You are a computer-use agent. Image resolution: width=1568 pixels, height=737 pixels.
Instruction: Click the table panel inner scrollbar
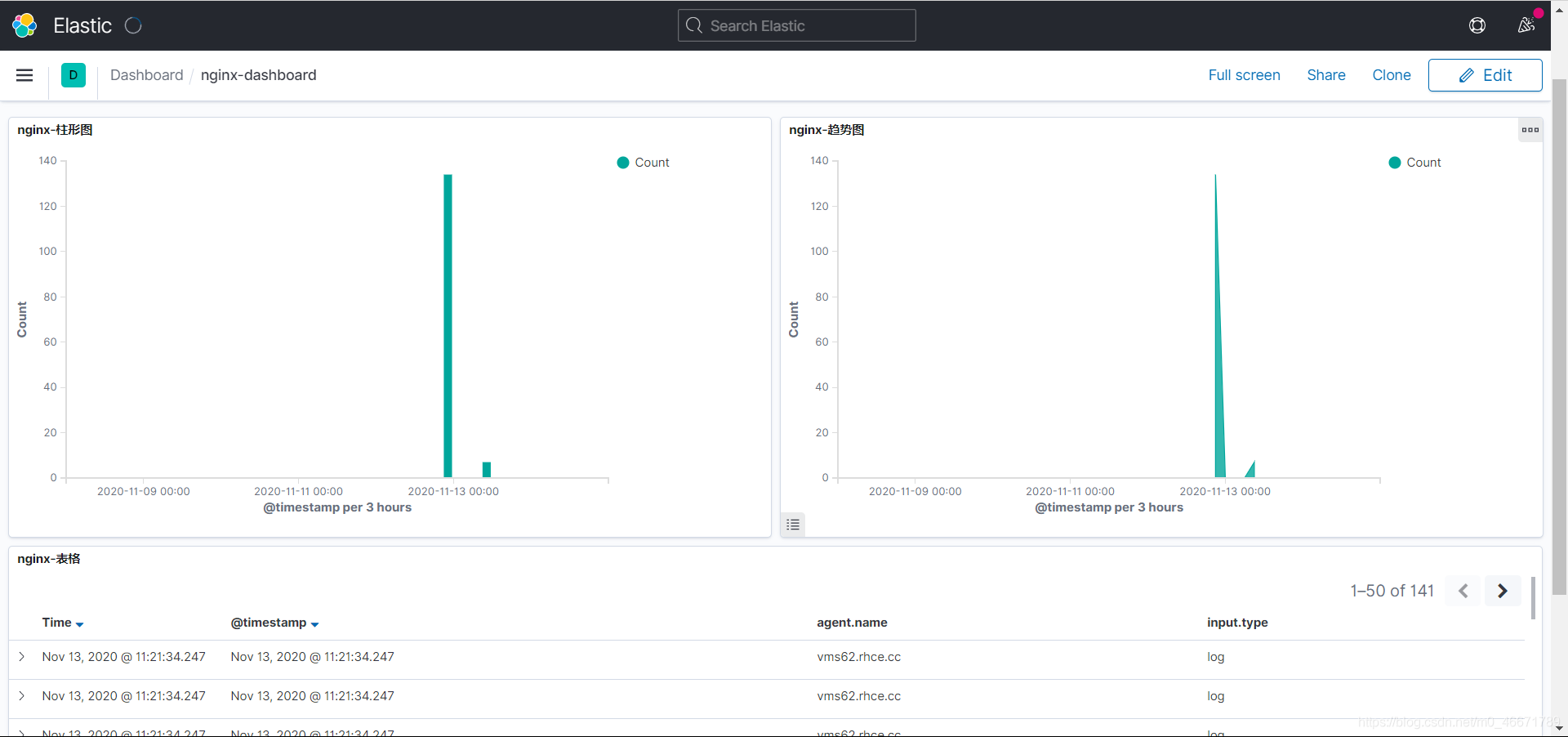pyautogui.click(x=1533, y=598)
